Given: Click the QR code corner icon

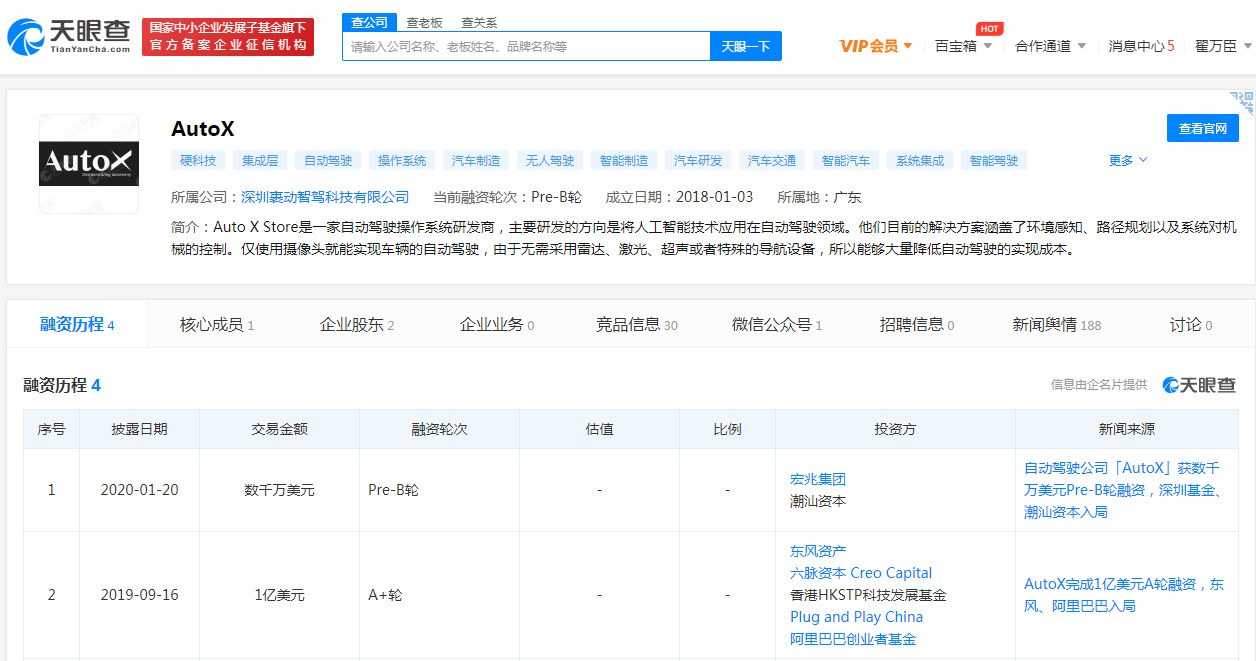Looking at the screenshot, I should 1241,103.
